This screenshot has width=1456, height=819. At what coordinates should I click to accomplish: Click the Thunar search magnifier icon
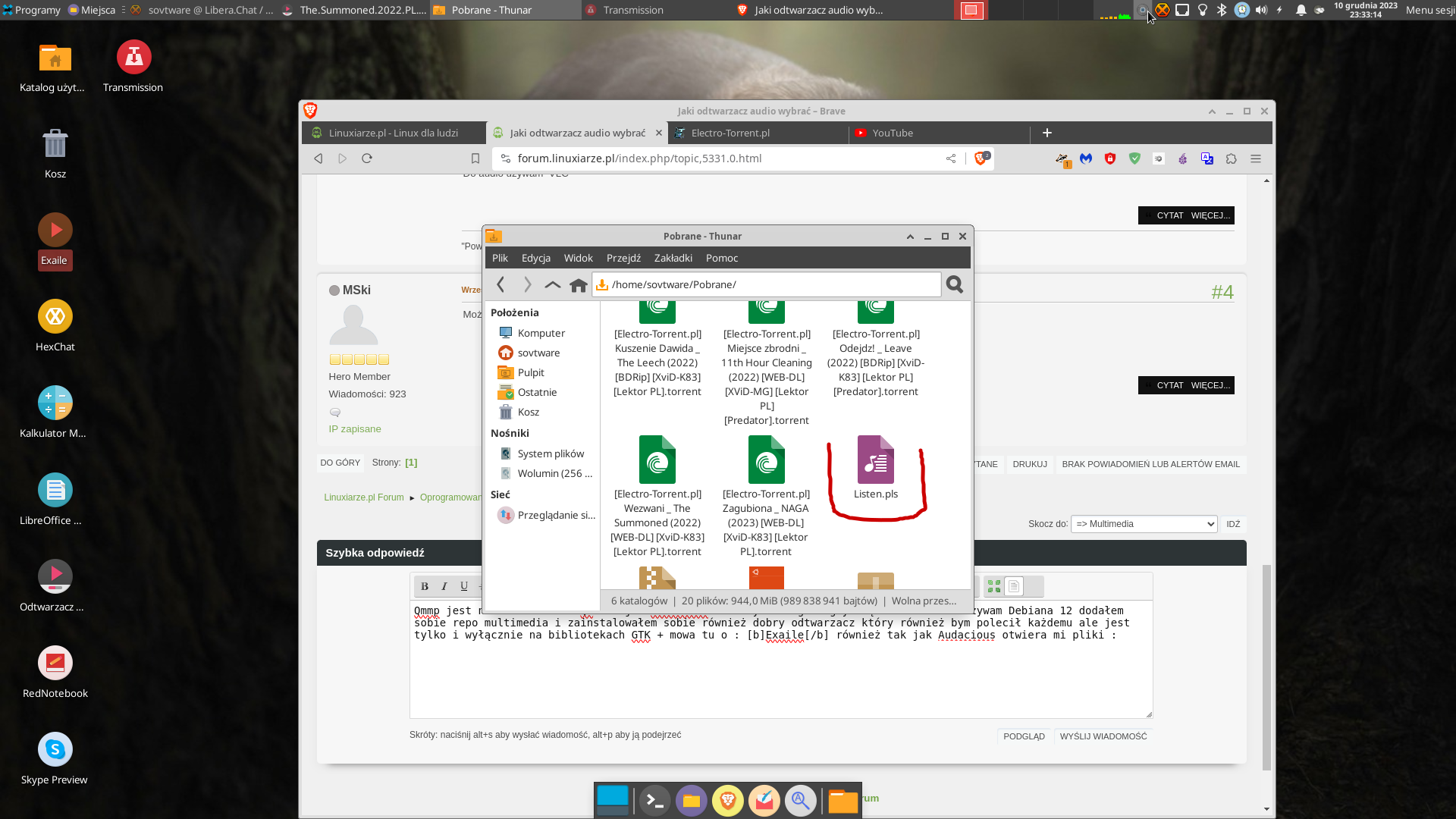coord(955,284)
